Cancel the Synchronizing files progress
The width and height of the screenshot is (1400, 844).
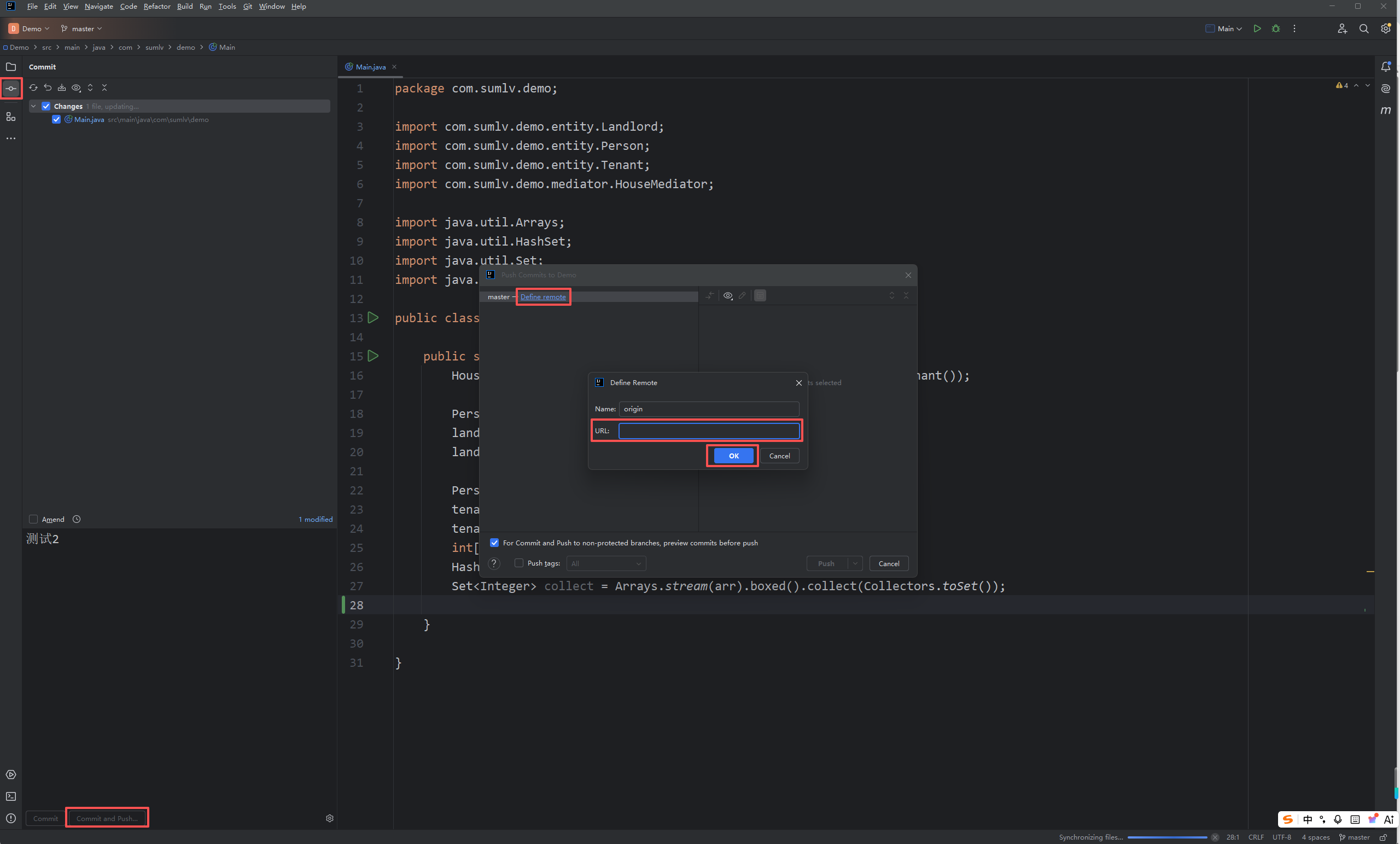click(x=1215, y=837)
